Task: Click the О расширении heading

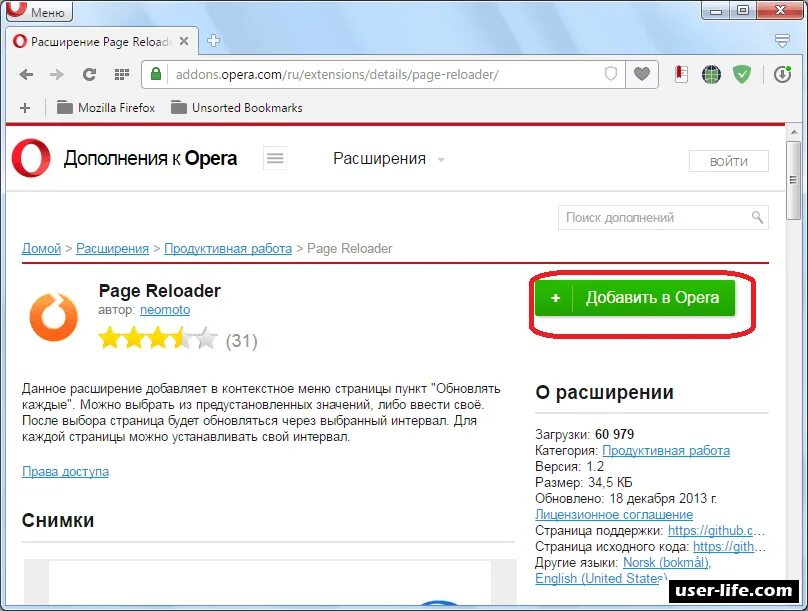Action: [604, 392]
